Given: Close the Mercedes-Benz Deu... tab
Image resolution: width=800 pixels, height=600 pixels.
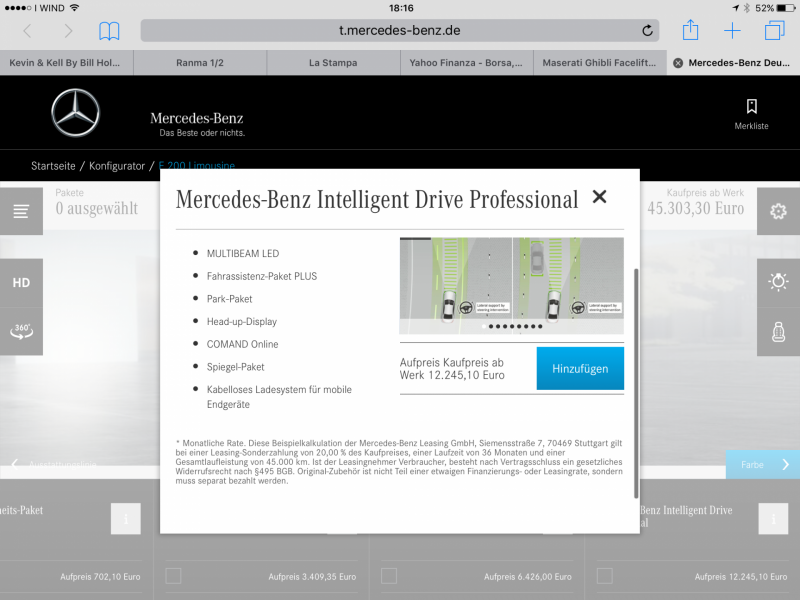Looking at the screenshot, I should click(x=678, y=63).
